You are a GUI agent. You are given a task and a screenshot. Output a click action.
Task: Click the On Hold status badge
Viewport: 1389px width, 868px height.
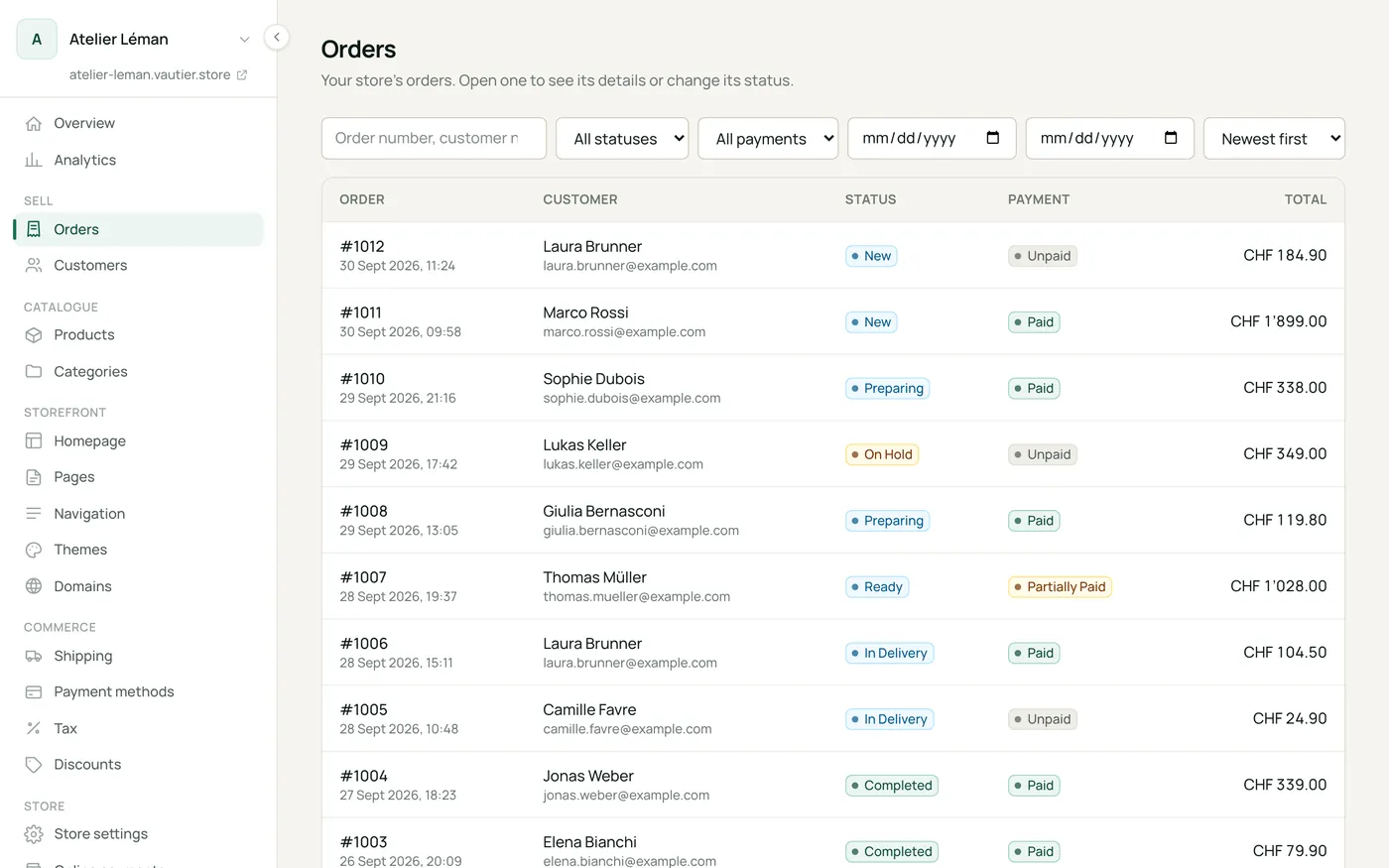[x=882, y=454]
